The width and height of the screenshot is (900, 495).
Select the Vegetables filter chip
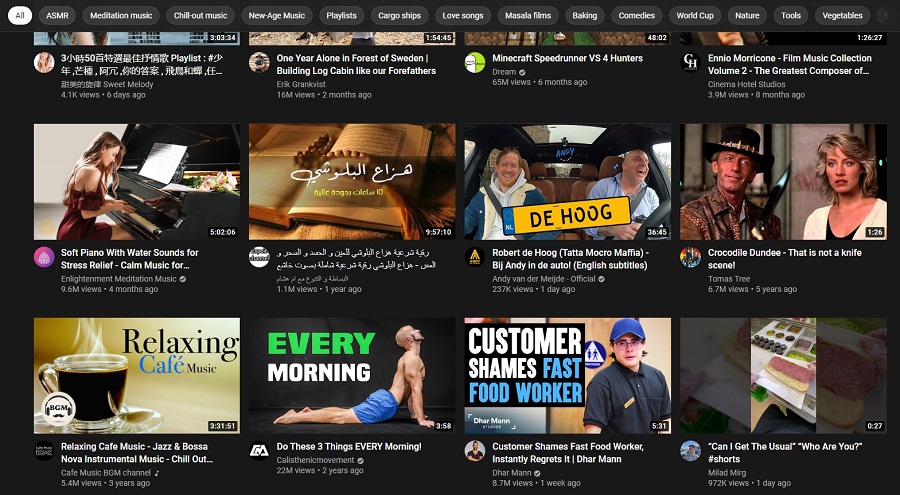pyautogui.click(x=843, y=16)
